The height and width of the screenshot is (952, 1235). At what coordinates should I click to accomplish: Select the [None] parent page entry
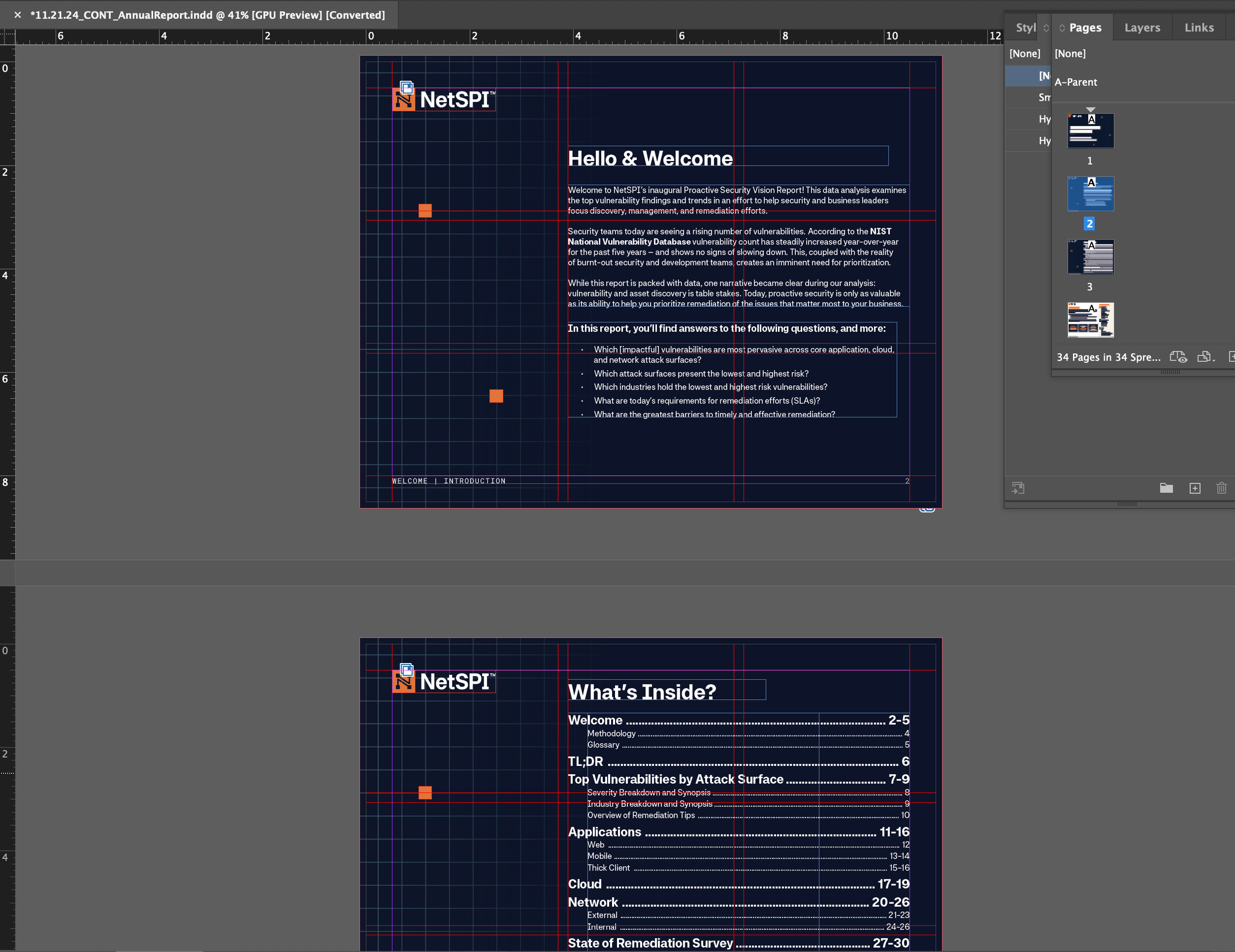tap(1070, 54)
